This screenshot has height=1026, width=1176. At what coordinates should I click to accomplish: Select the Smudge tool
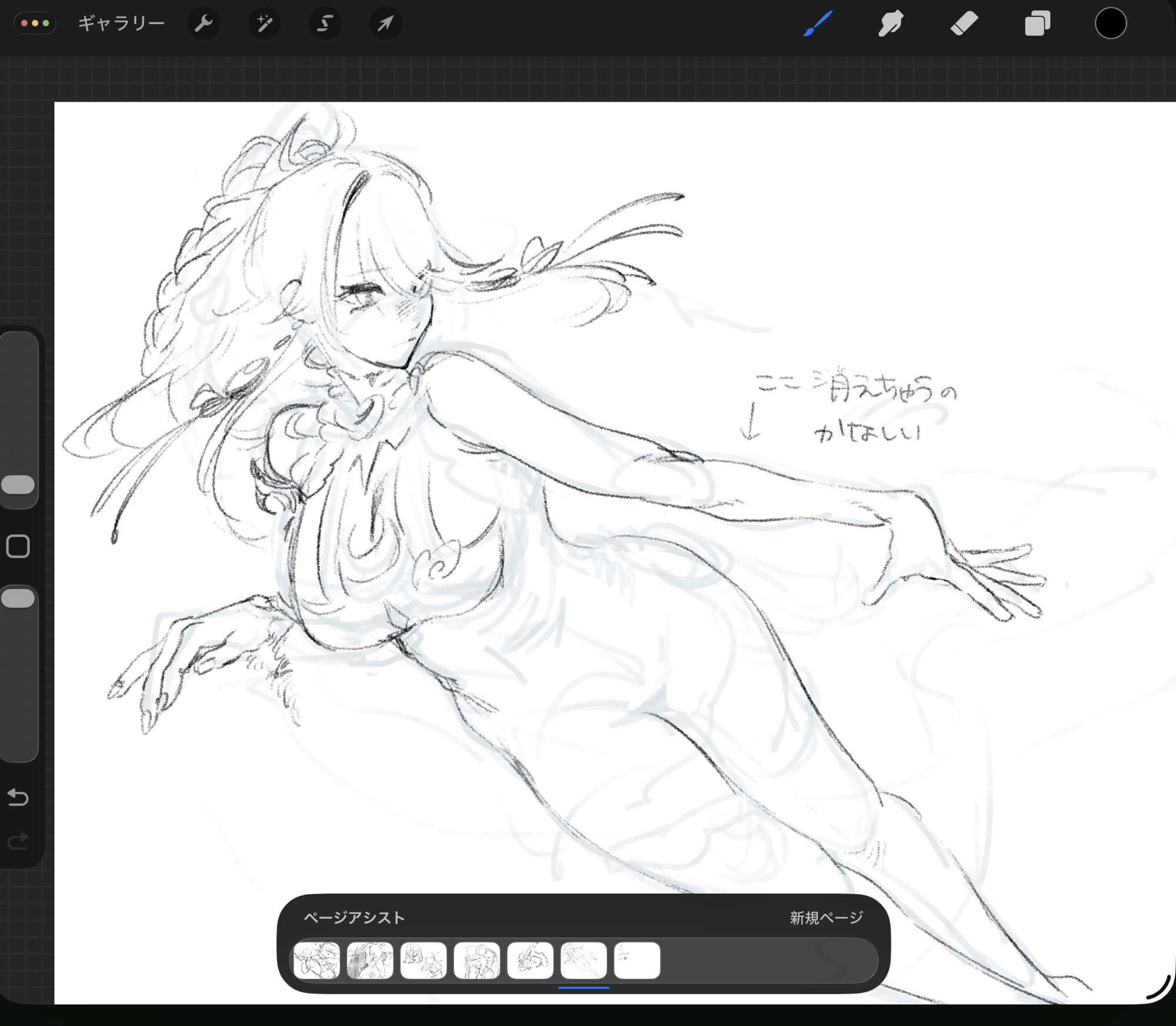[x=891, y=24]
